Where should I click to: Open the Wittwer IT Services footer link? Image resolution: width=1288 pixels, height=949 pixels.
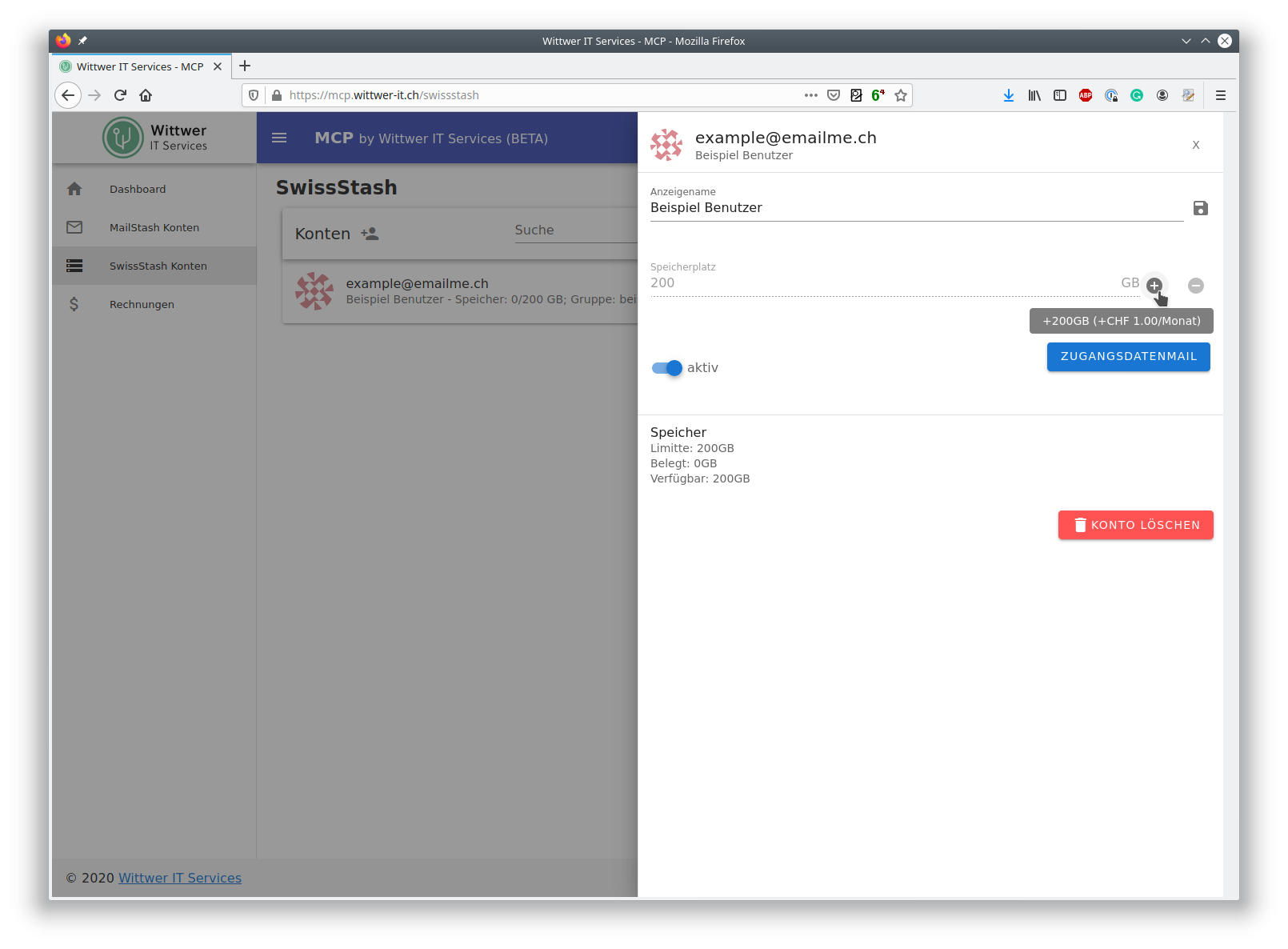click(180, 878)
